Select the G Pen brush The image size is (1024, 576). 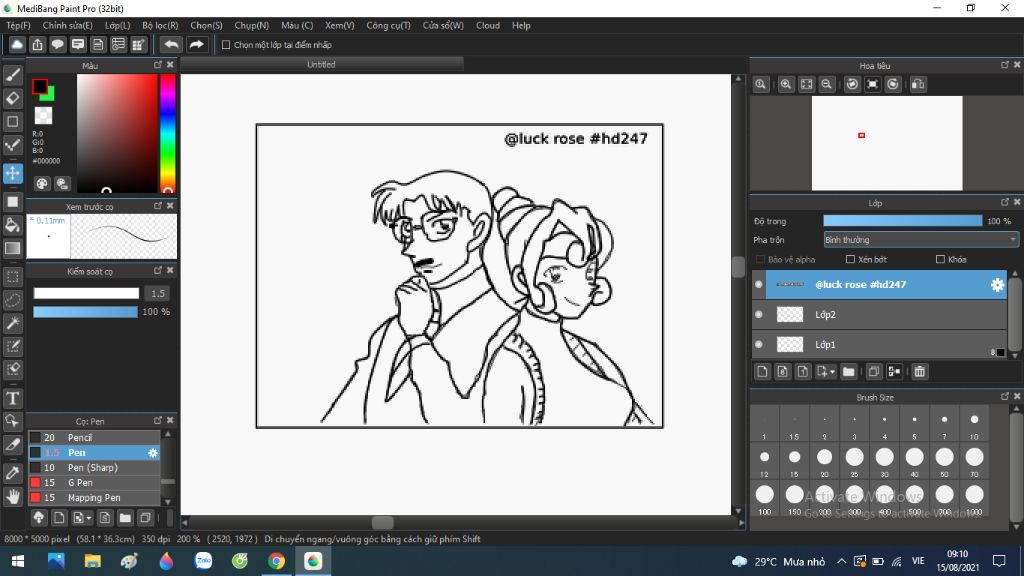click(x=81, y=483)
